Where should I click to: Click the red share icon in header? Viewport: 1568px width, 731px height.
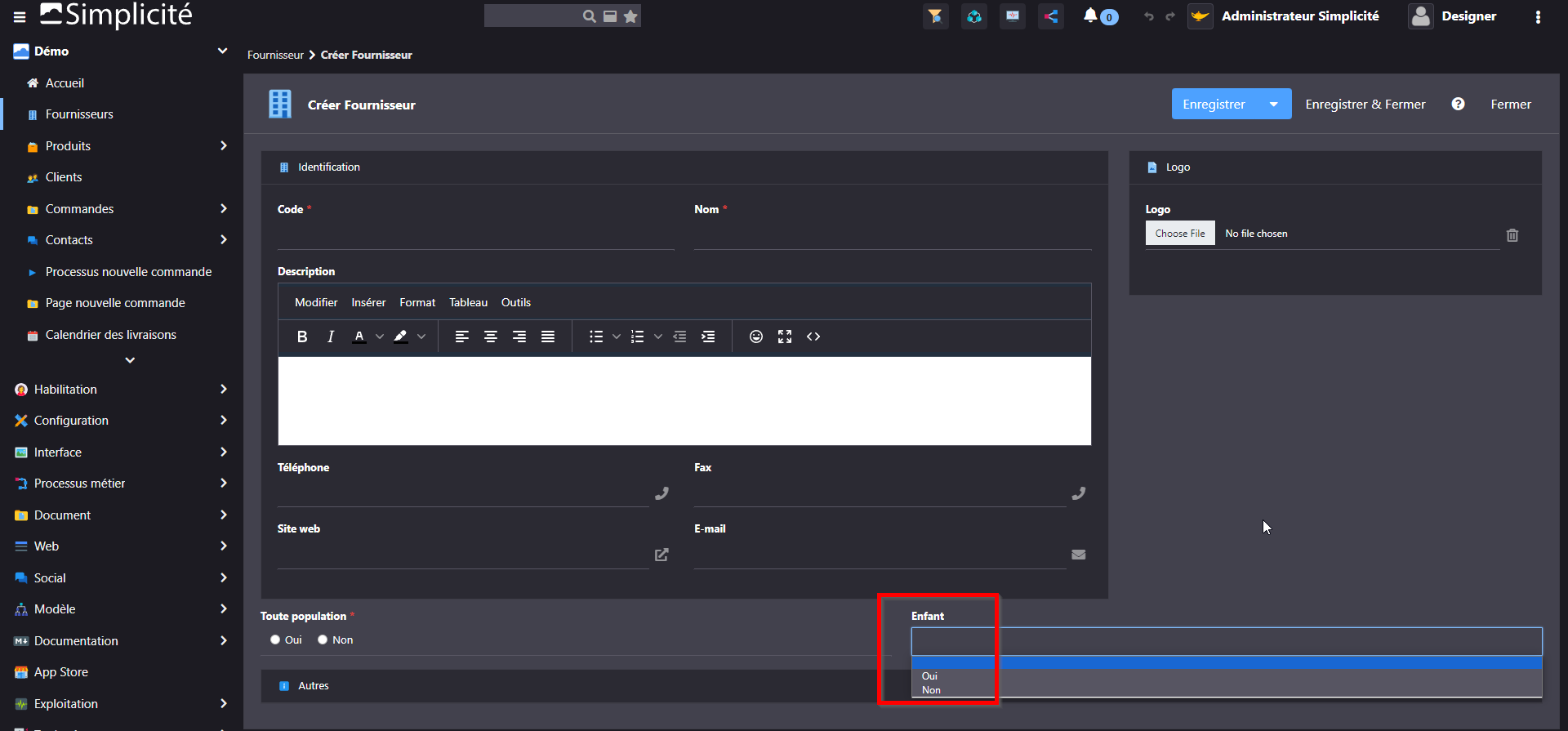click(x=1051, y=16)
